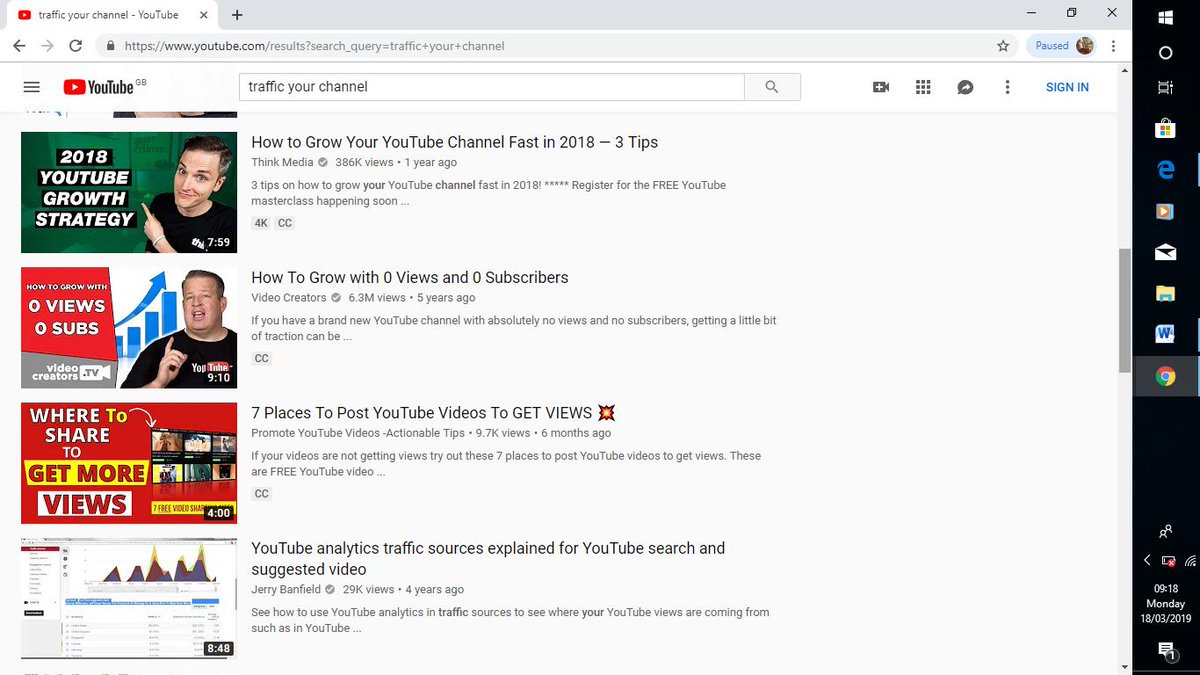Click CC badge under '7 Places To Post' video

click(261, 494)
